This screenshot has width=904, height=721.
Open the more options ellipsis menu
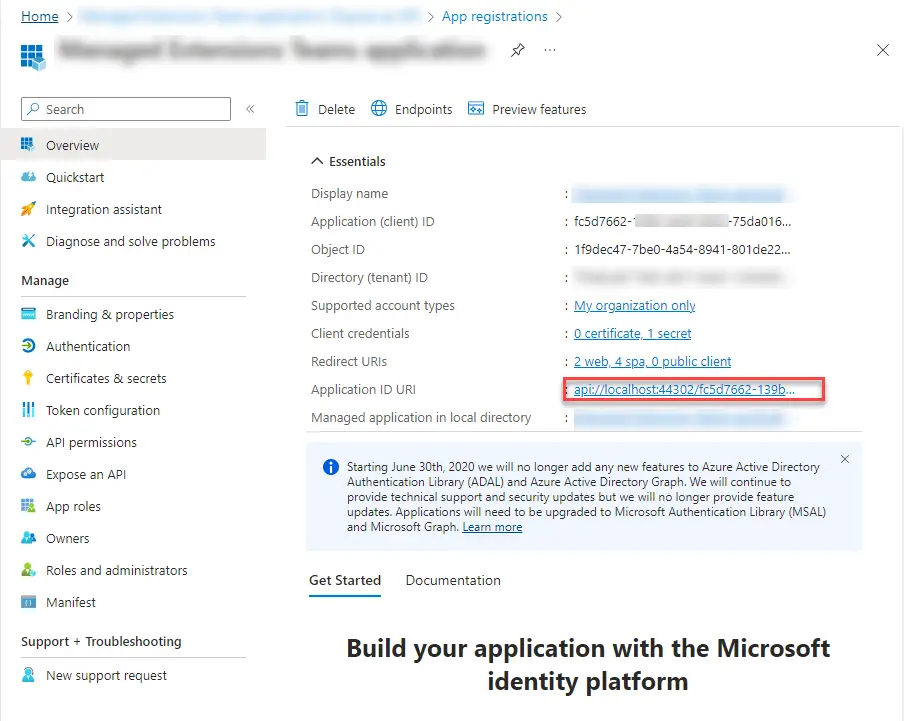pyautogui.click(x=550, y=50)
